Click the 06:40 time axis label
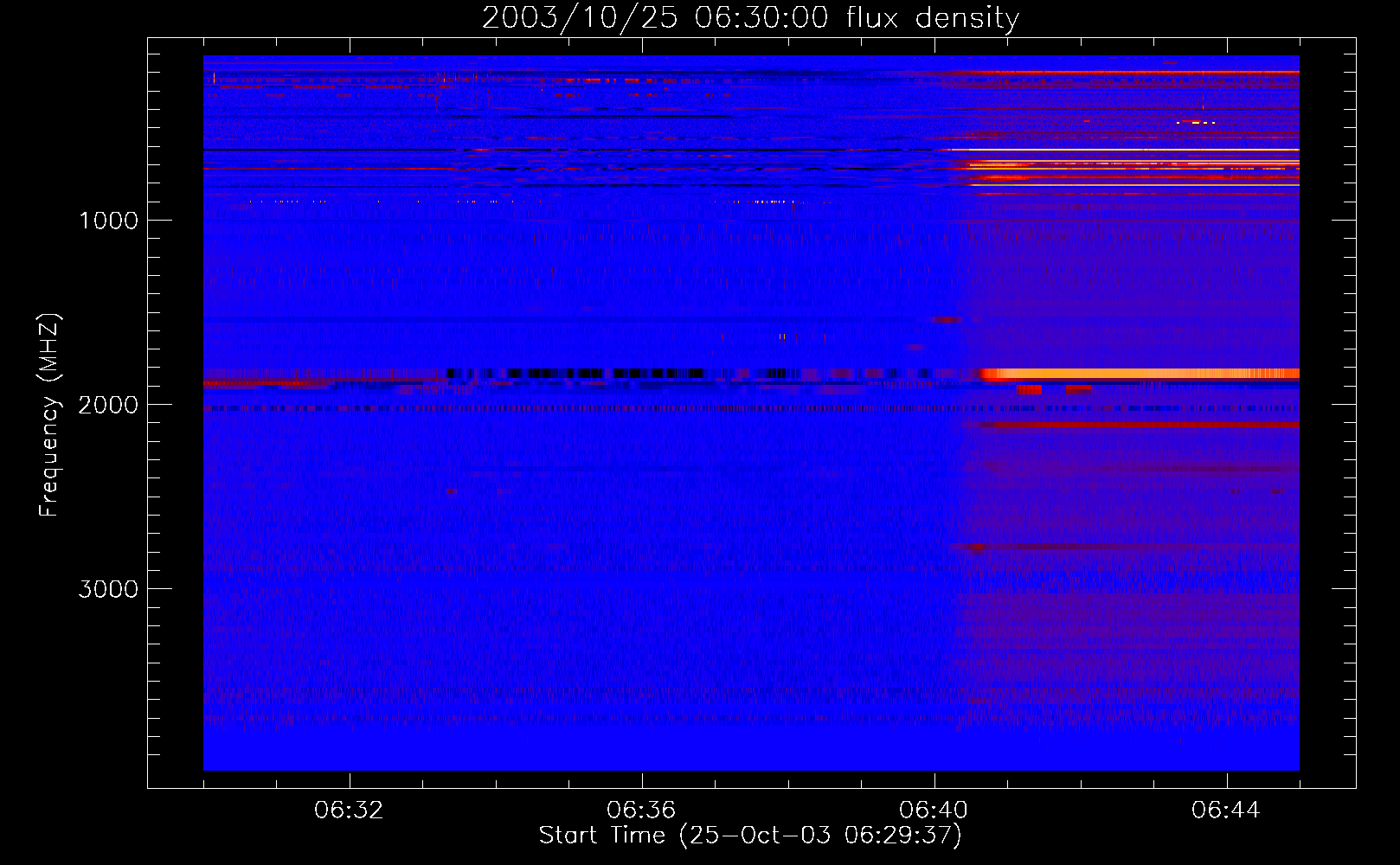 click(x=934, y=811)
